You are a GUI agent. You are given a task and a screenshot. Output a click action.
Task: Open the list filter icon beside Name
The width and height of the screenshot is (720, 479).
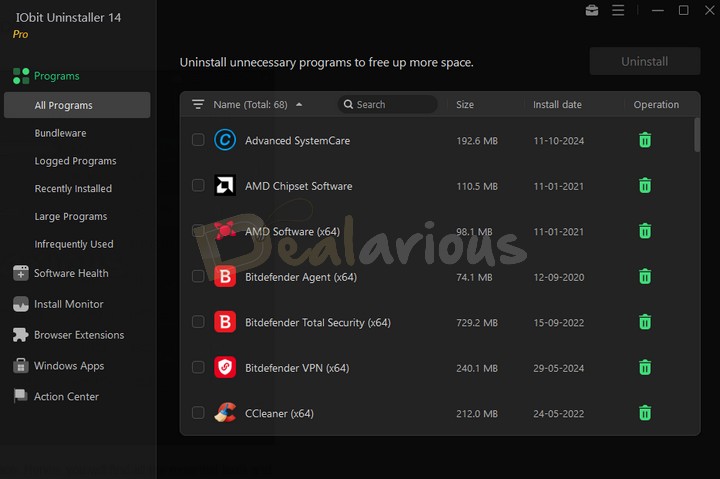tap(198, 105)
